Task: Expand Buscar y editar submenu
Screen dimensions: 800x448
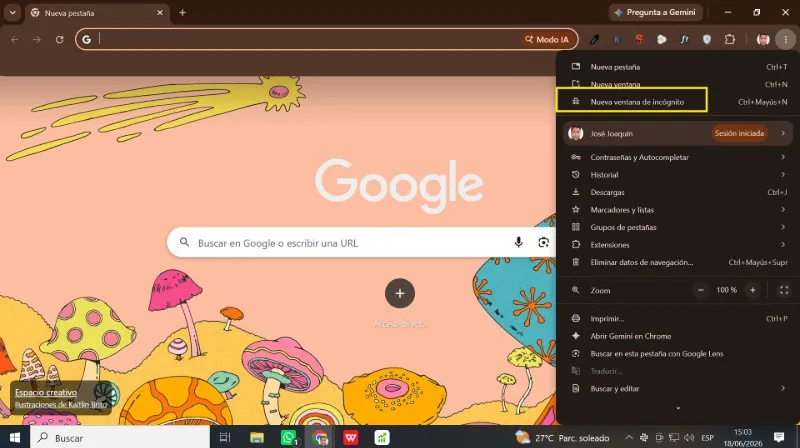Action: (677, 388)
